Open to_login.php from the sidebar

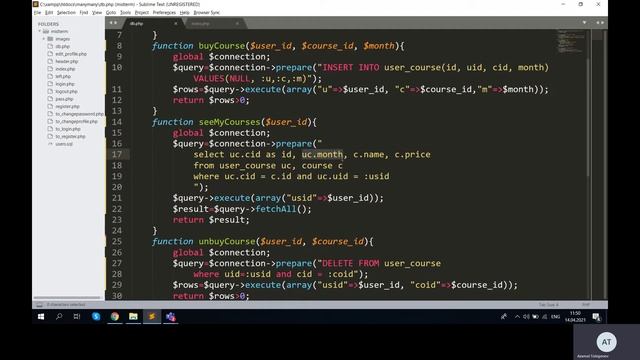pyautogui.click(x=68, y=129)
